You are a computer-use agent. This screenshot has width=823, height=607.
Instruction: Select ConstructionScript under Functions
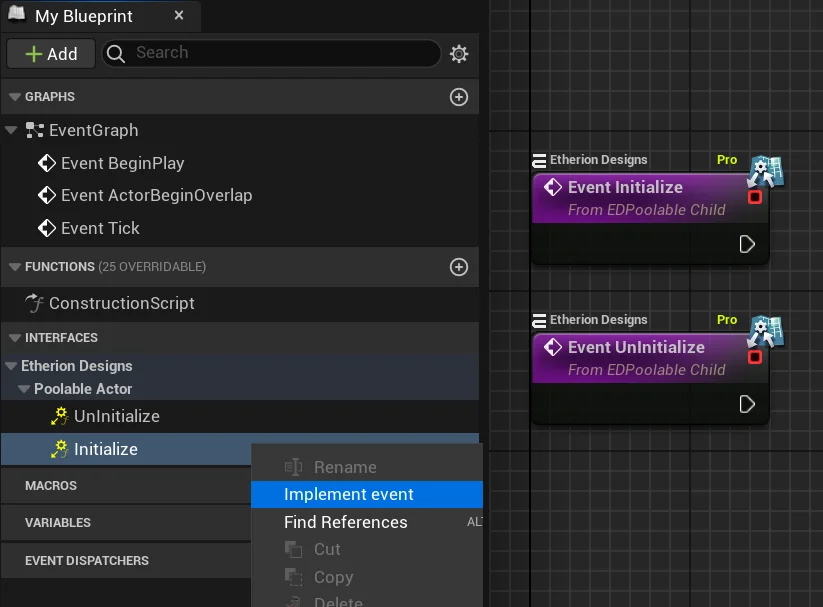tap(121, 303)
